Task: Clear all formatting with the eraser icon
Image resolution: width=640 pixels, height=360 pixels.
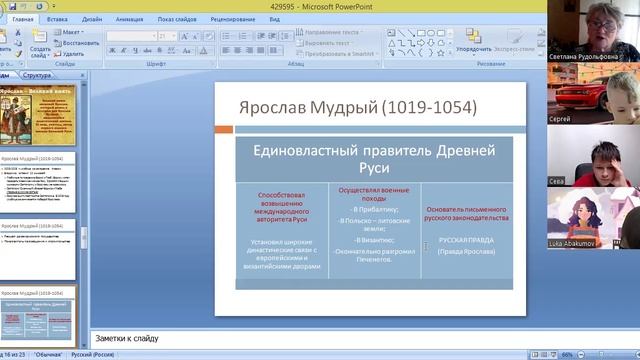Action: pos(209,36)
